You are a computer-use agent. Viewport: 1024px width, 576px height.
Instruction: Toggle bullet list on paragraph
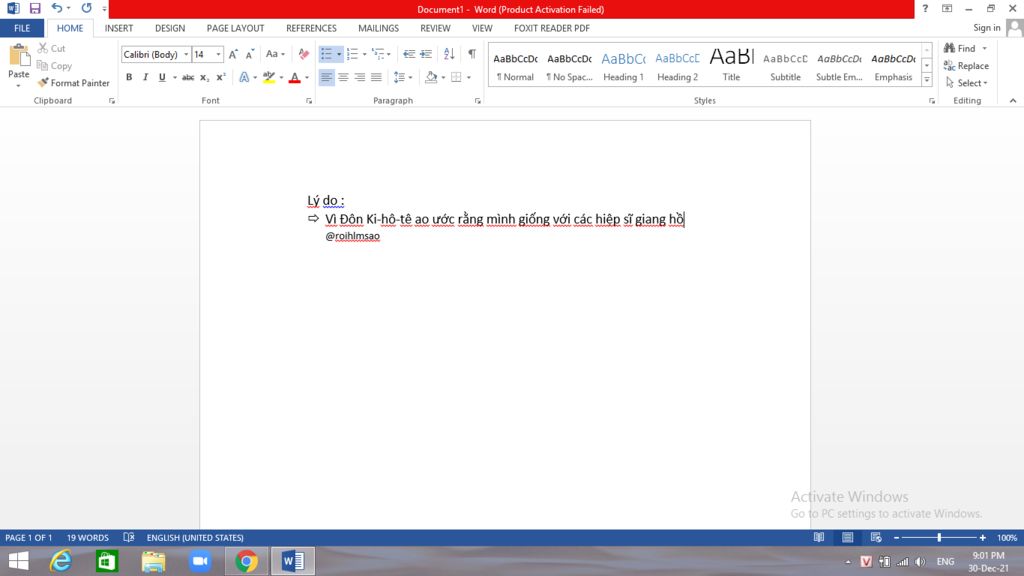click(x=326, y=54)
